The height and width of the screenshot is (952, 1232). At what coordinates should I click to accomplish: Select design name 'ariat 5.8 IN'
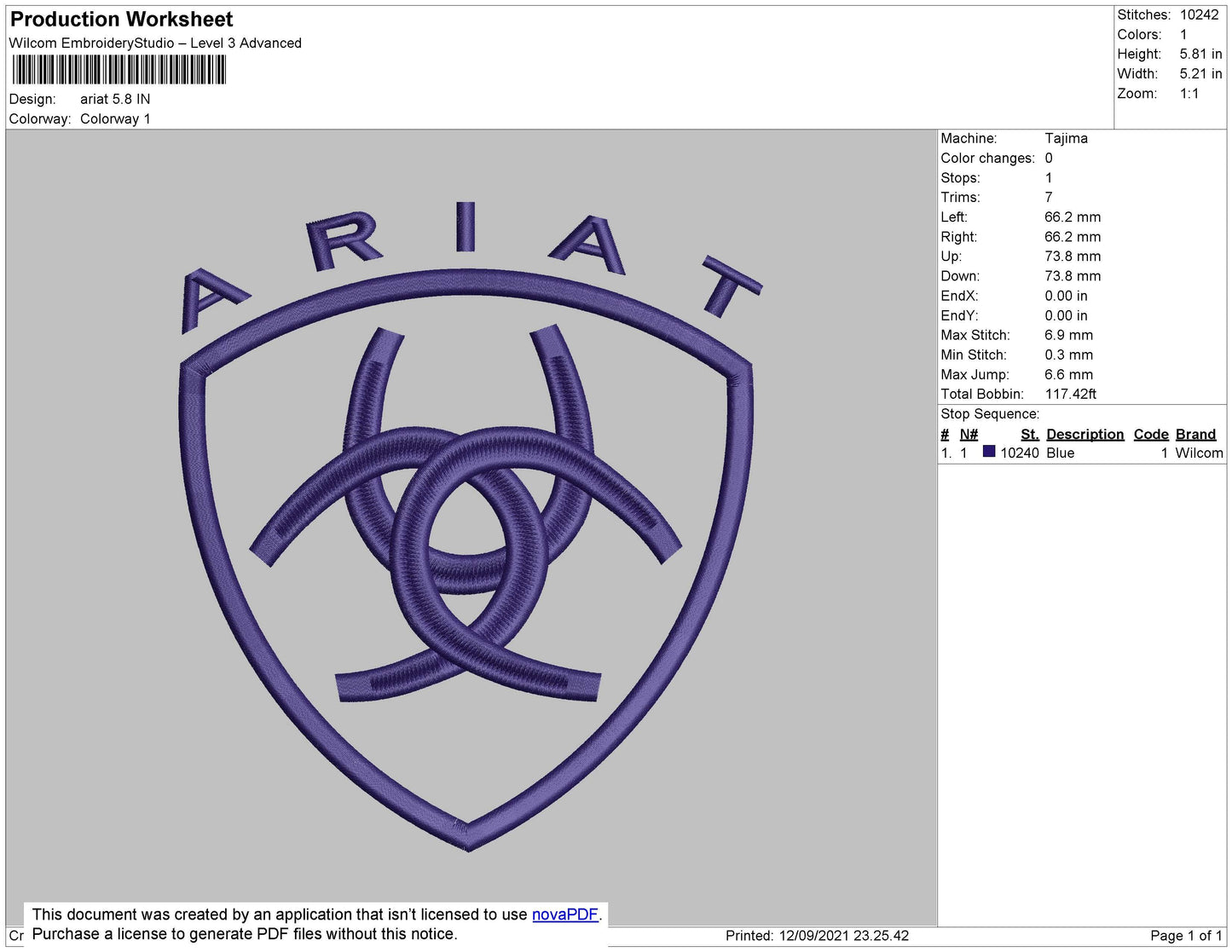click(115, 99)
